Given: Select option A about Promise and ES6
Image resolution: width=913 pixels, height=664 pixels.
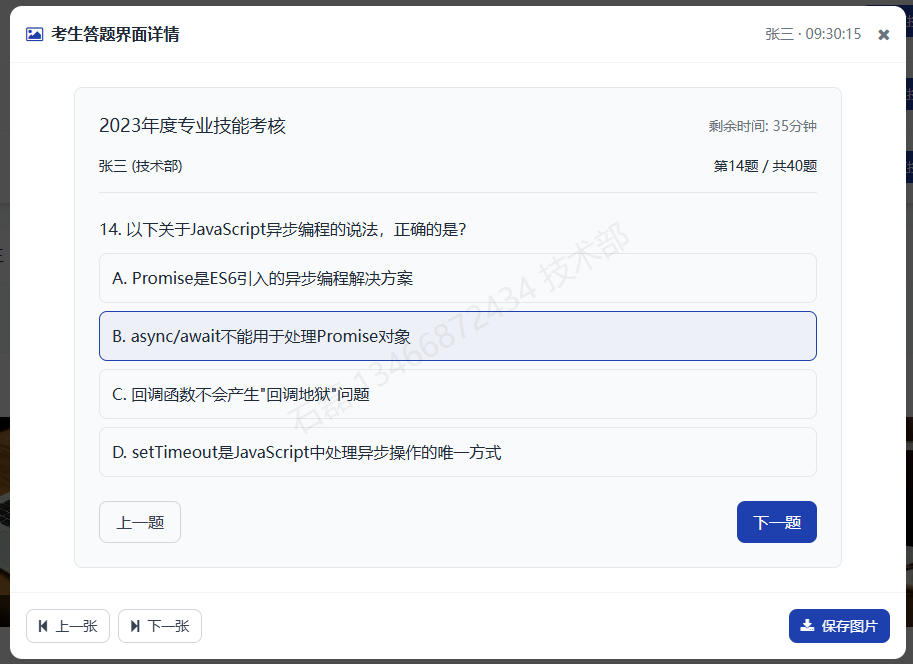Looking at the screenshot, I should tap(457, 278).
